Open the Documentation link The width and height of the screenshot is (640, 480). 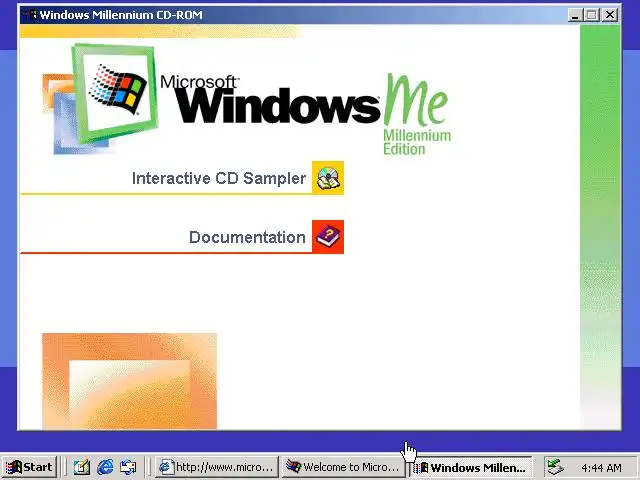247,237
